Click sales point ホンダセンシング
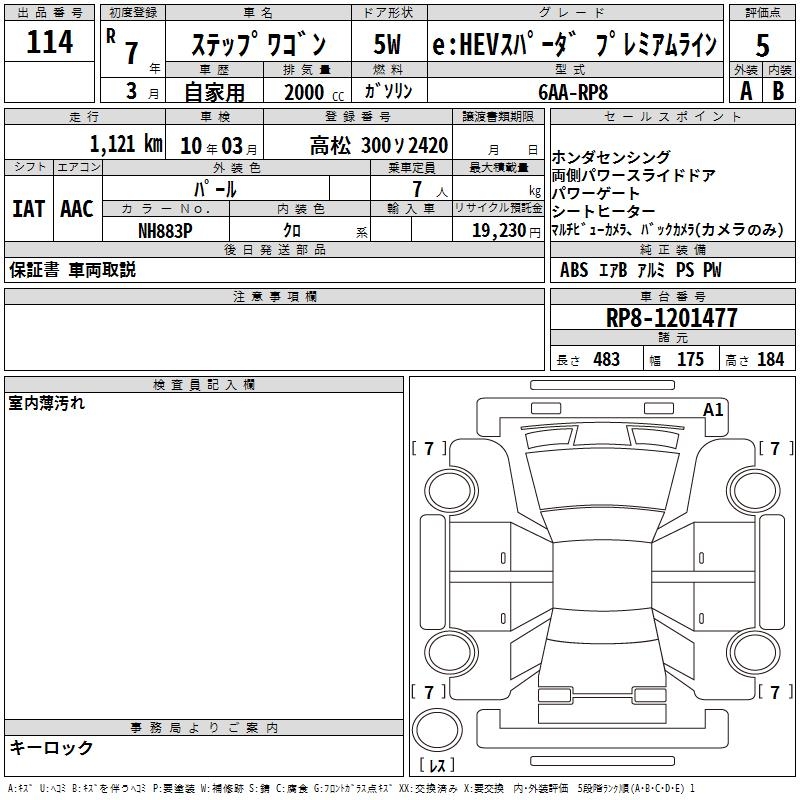The width and height of the screenshot is (800, 800). point(611,157)
